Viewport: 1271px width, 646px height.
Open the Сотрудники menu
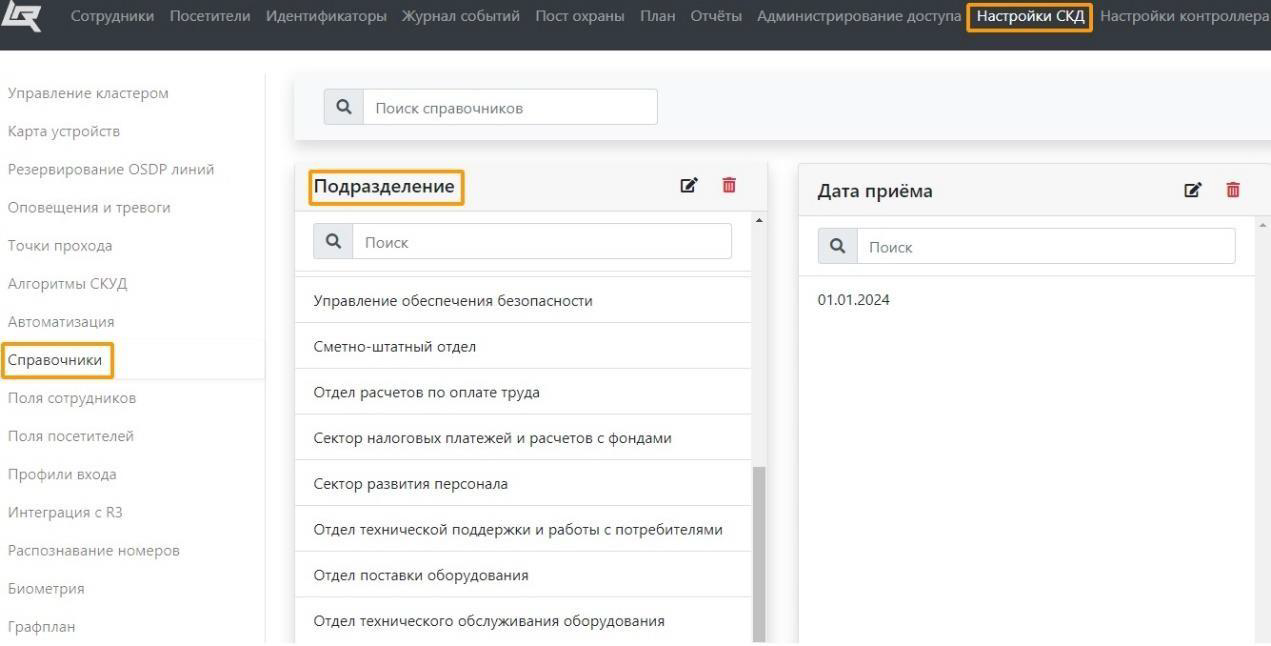point(114,18)
